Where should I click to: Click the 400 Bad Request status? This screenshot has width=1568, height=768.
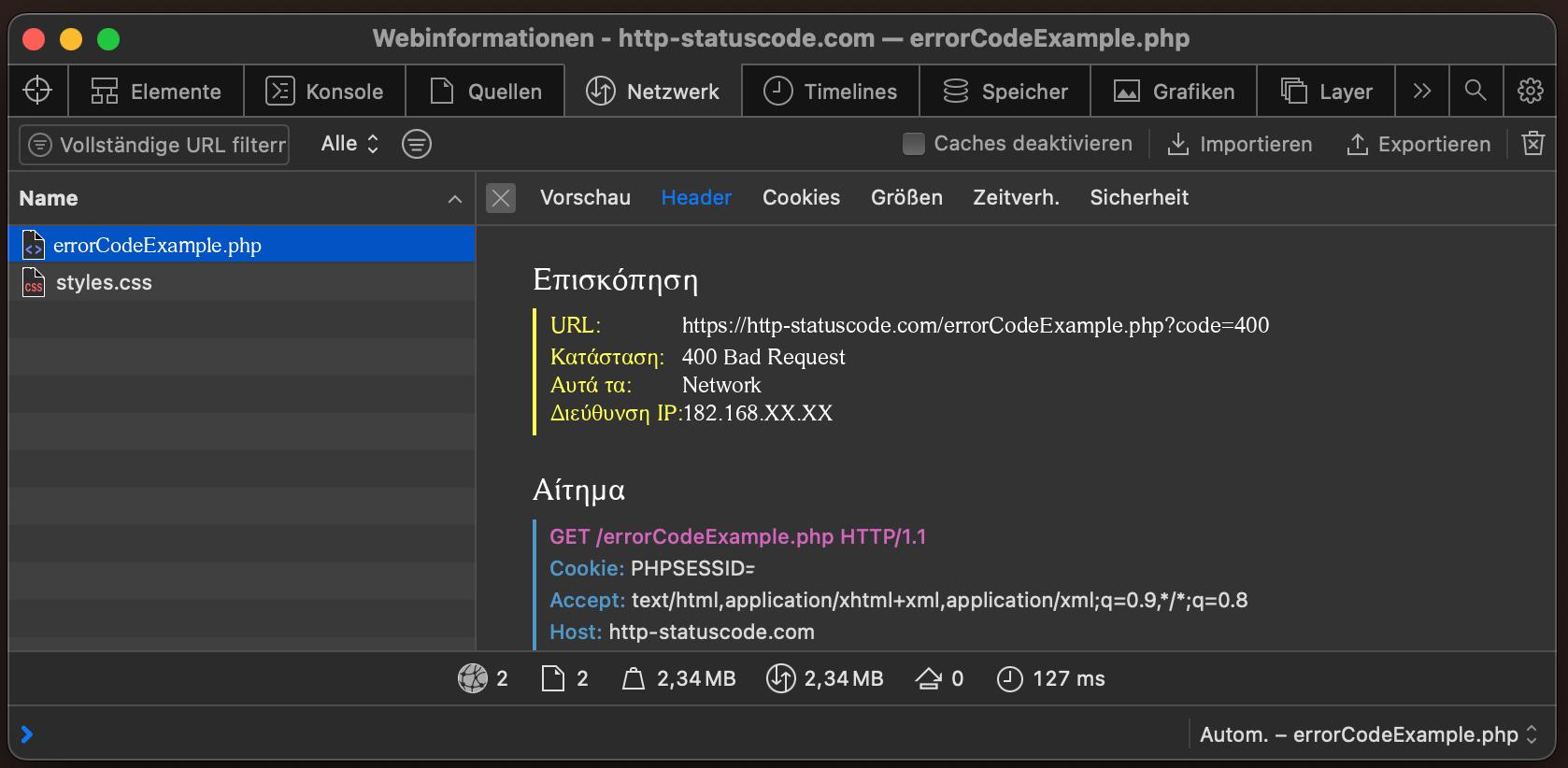[x=763, y=357]
